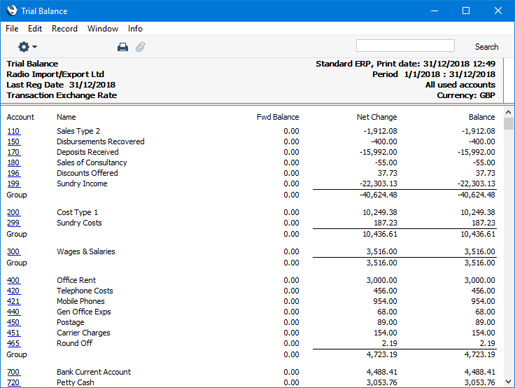
Task: Select the 3,053.76 Petty Cash balance
Action: point(480,382)
